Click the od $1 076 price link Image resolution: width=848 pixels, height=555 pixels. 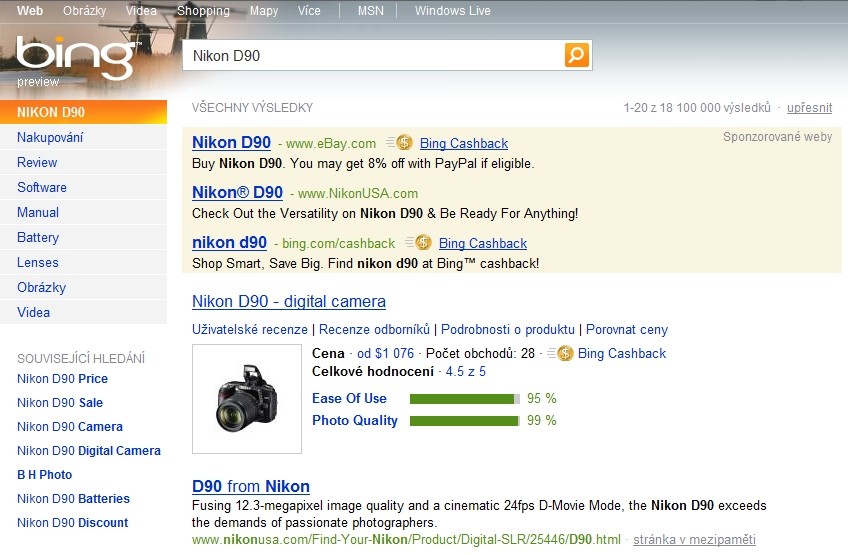click(x=385, y=353)
